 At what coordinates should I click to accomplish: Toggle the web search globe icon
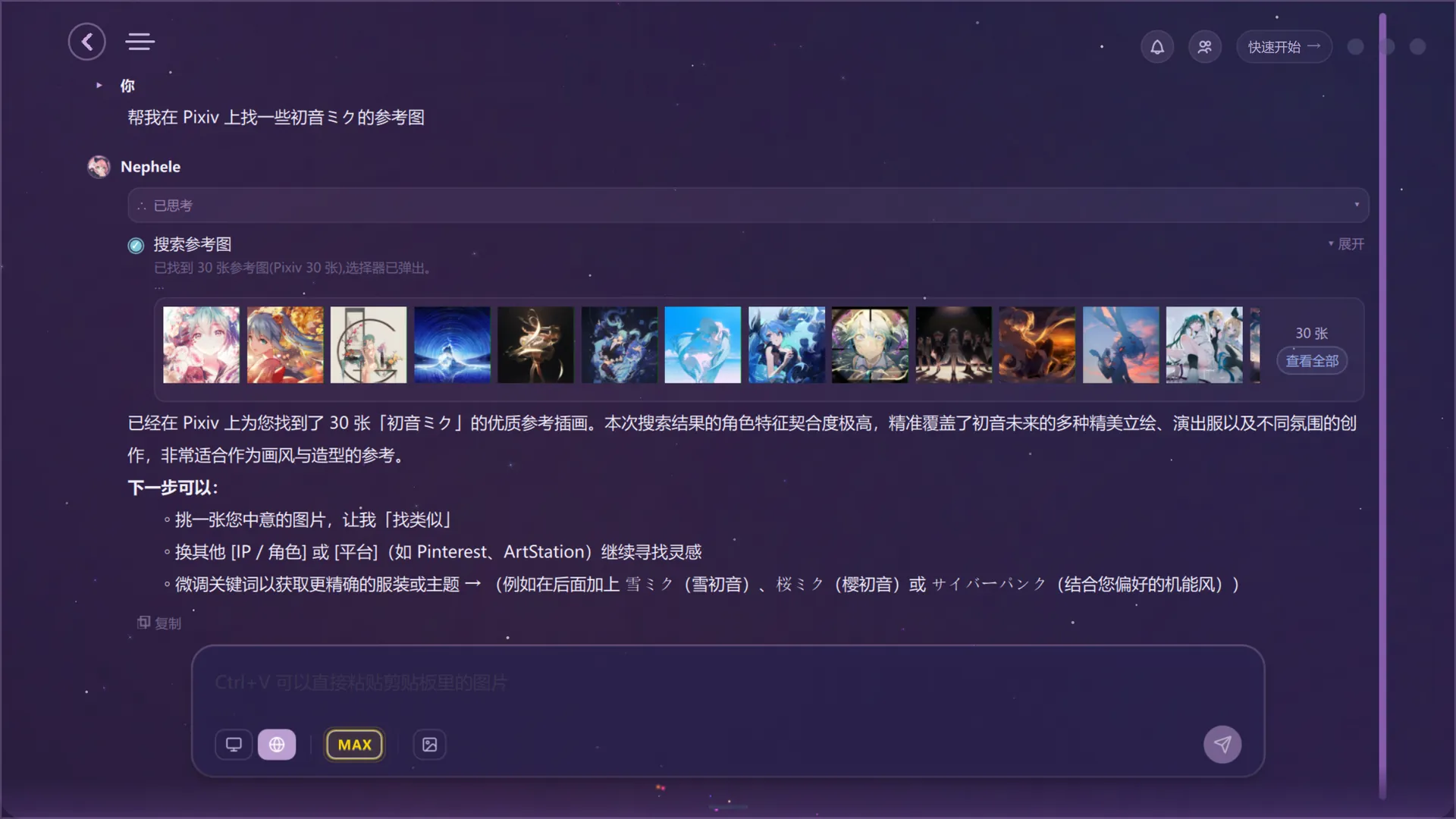pos(277,745)
